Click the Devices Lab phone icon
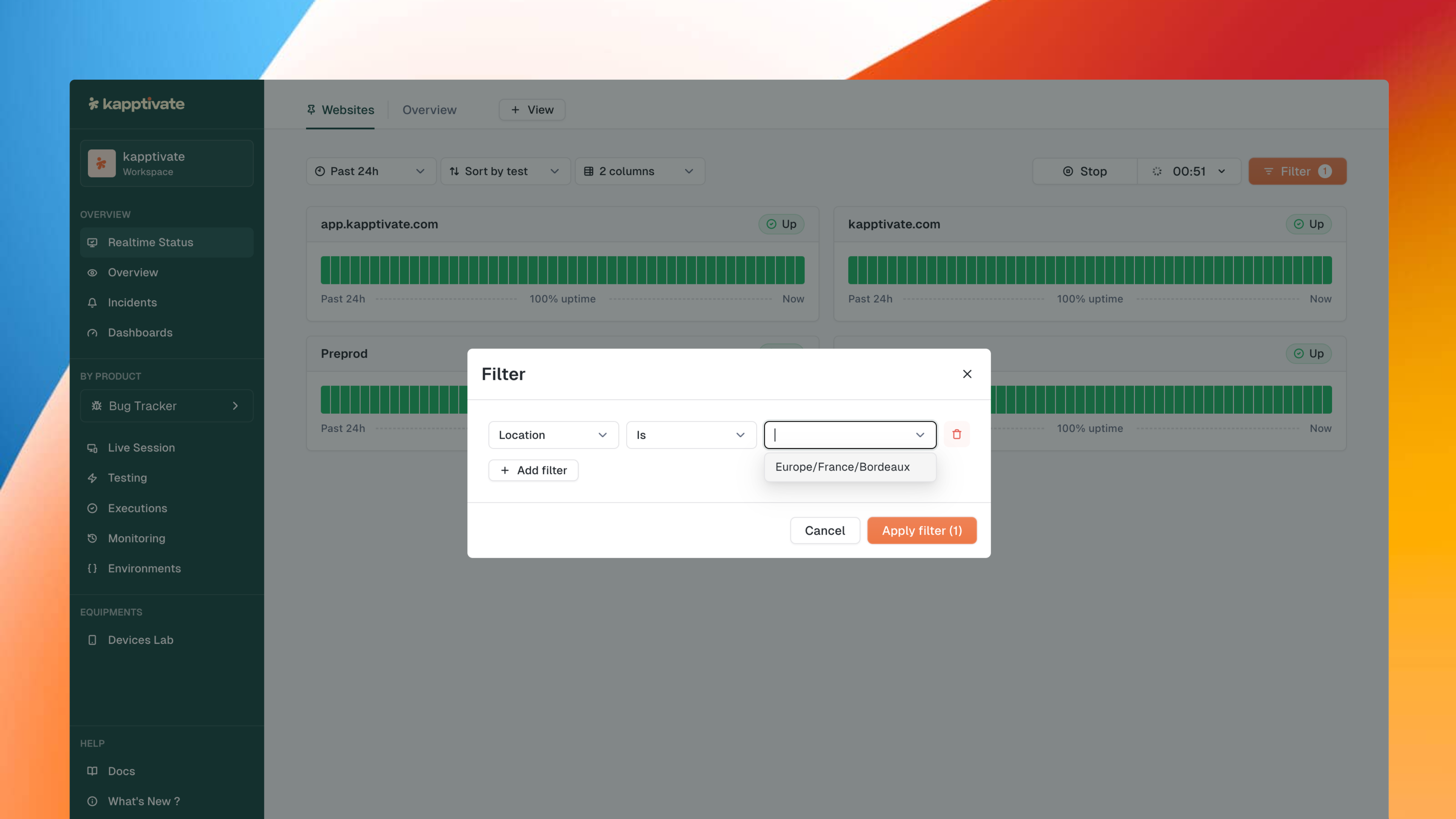Screen dimensions: 1456x819 click(92, 640)
